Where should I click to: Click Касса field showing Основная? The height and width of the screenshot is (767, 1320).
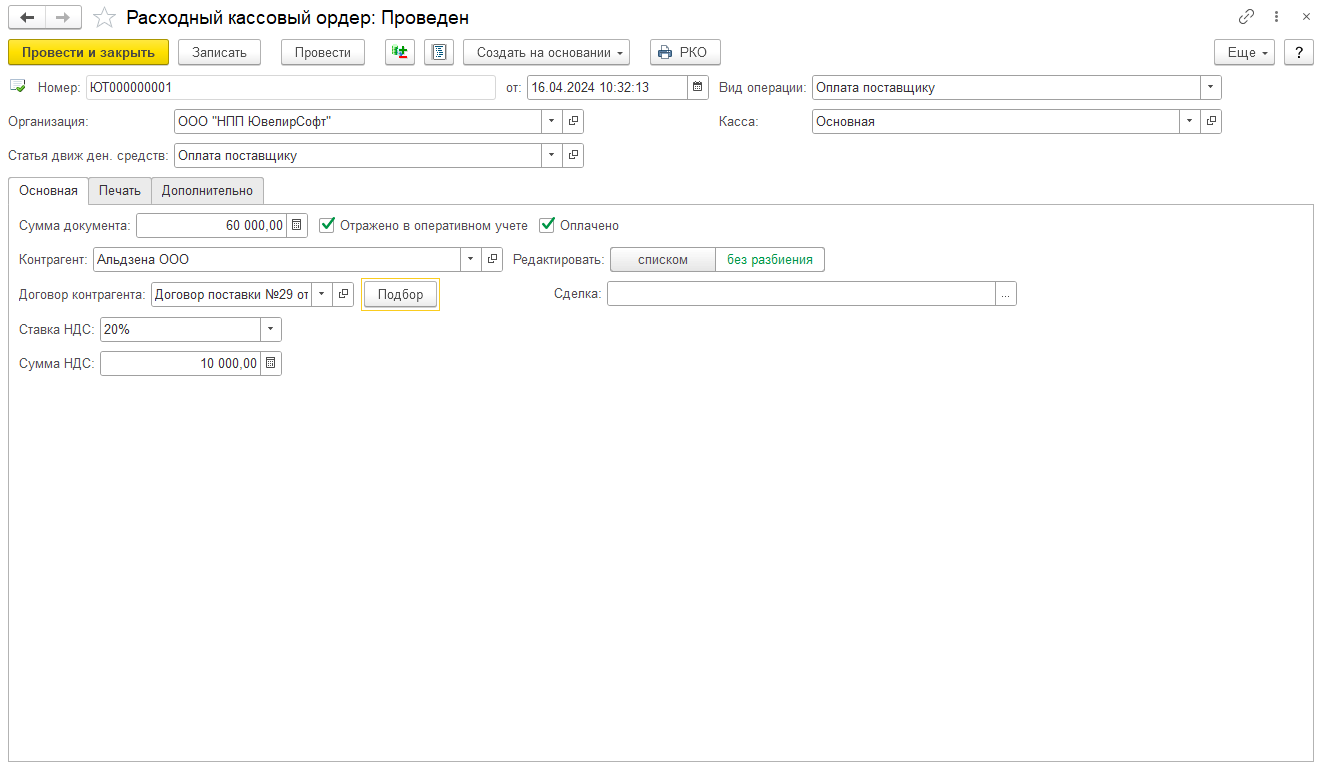pos(997,121)
